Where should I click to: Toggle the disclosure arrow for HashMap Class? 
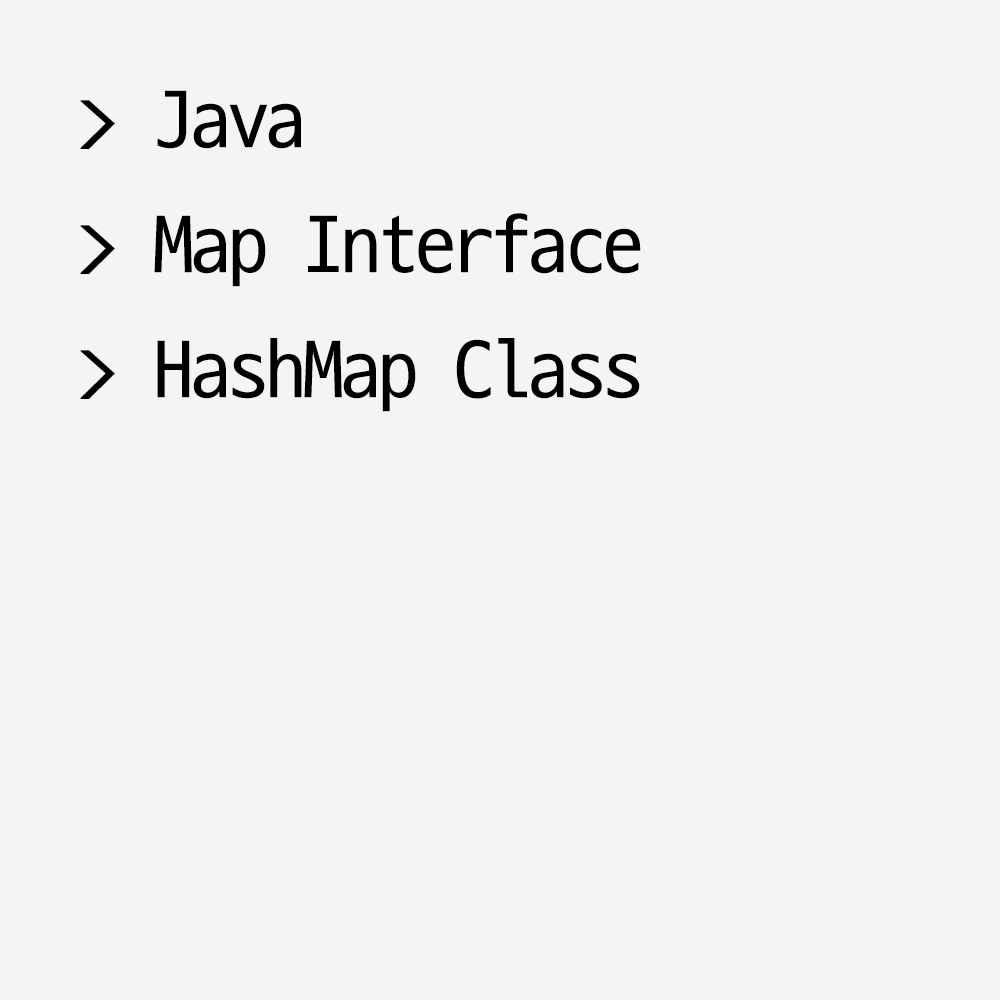98,374
